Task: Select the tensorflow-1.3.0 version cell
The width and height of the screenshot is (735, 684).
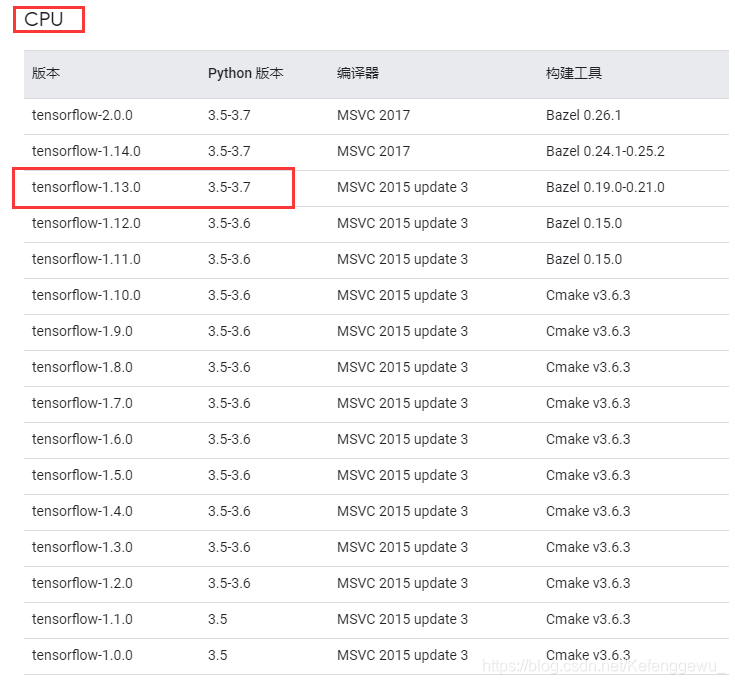Action: click(x=82, y=547)
